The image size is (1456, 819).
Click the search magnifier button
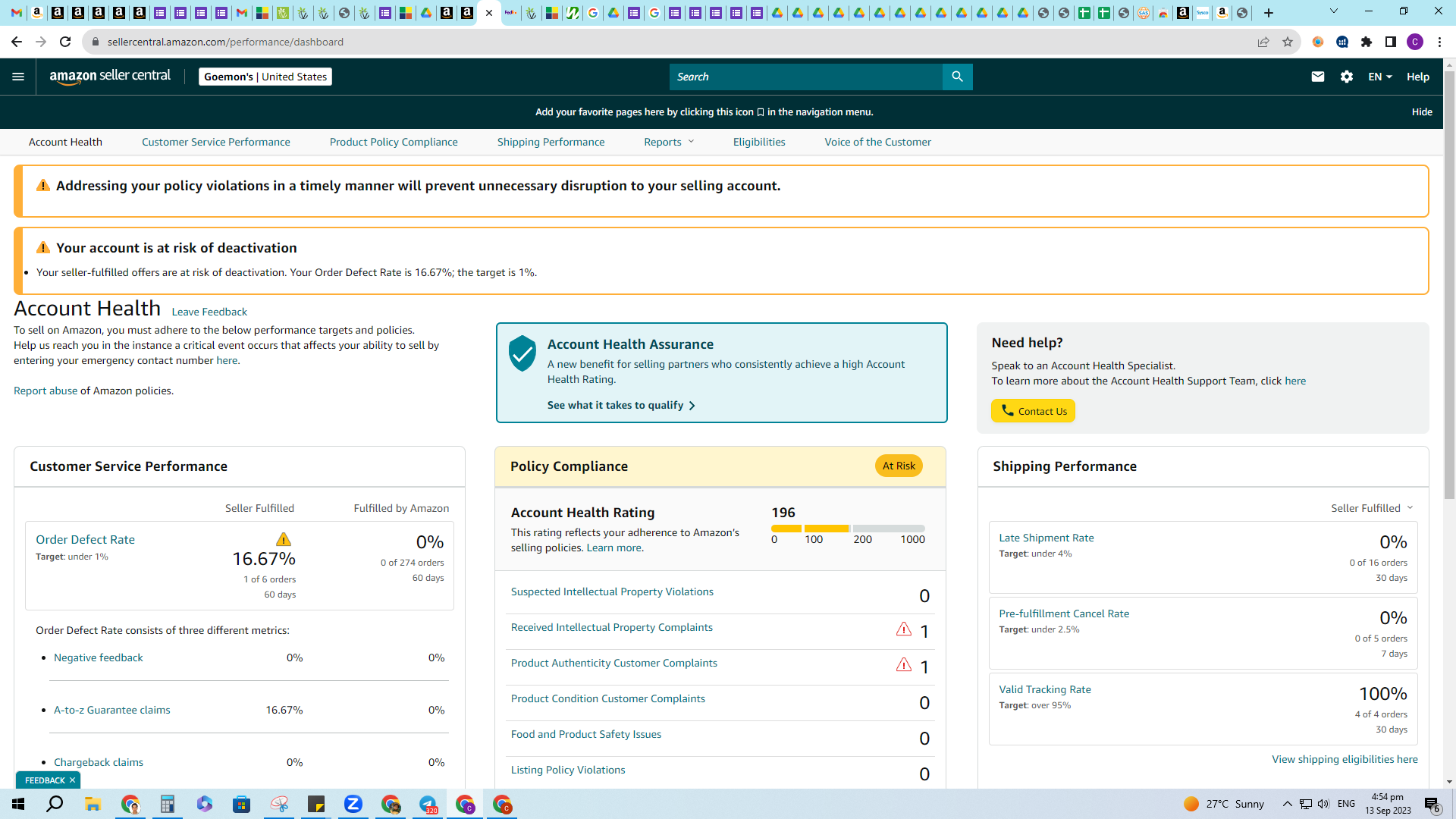957,77
